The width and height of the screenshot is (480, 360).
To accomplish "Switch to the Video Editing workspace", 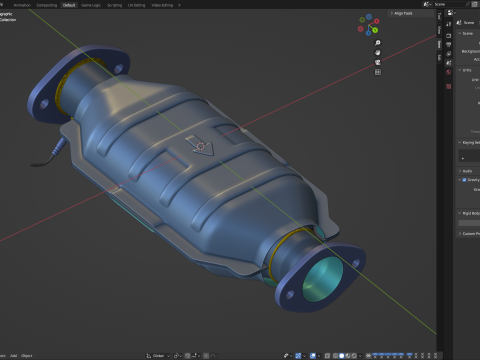I will point(162,5).
